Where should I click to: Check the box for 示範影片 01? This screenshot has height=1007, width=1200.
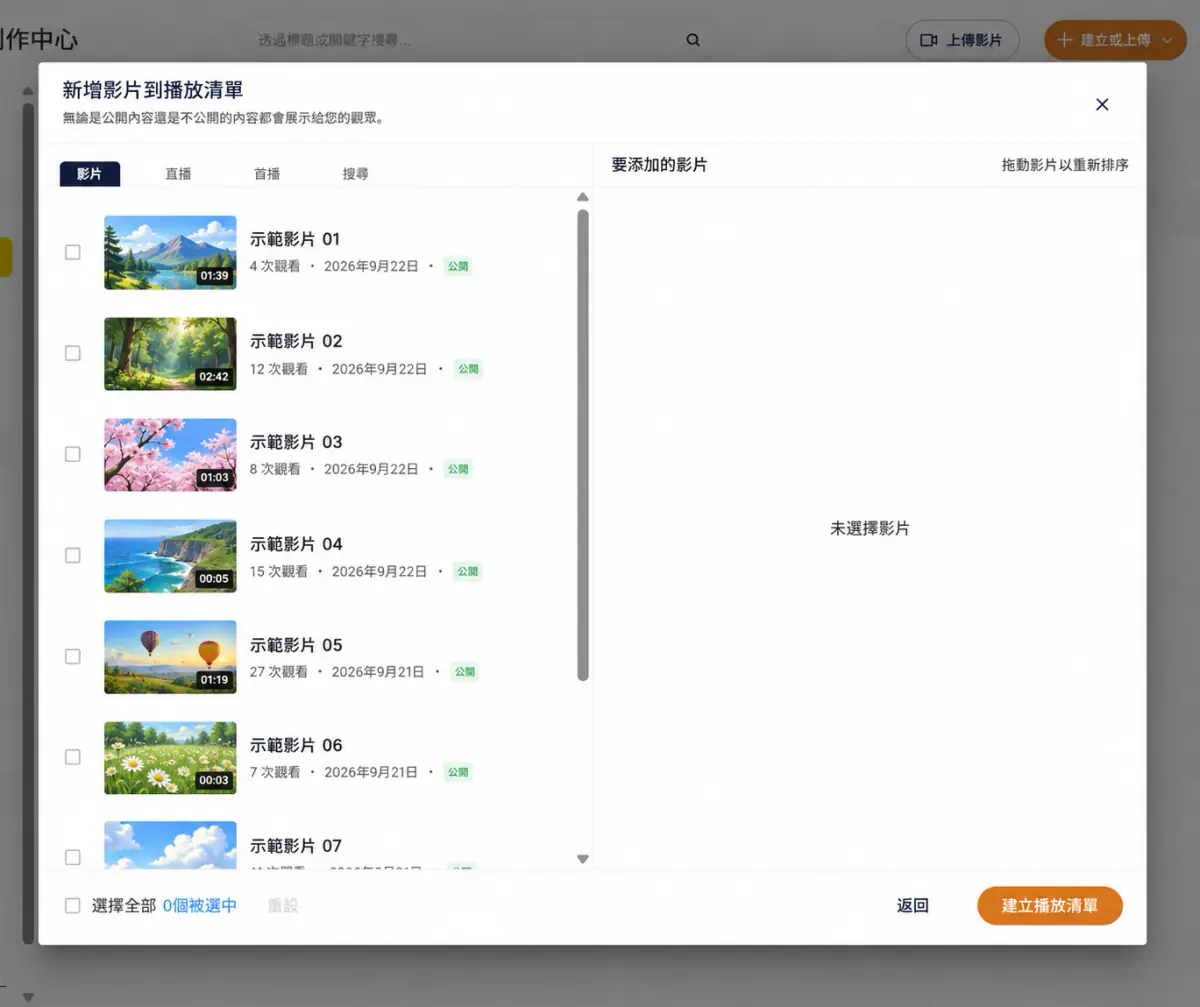coord(73,252)
